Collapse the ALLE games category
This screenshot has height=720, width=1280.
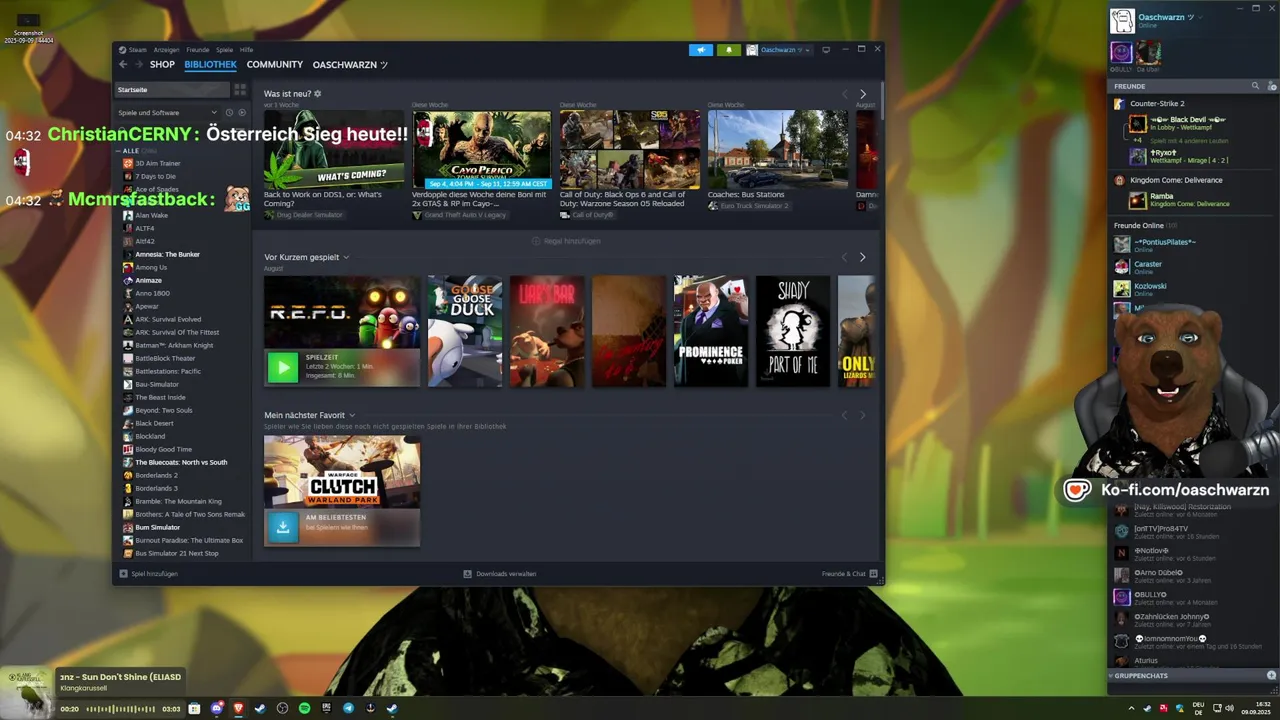click(119, 151)
